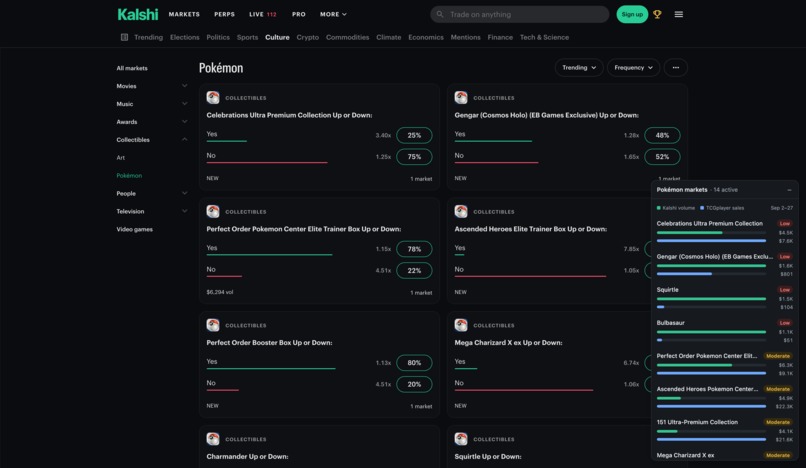The height and width of the screenshot is (468, 806).
Task: Click Bulbasaur blue TCGplayer sales bar
Action: (660, 340)
